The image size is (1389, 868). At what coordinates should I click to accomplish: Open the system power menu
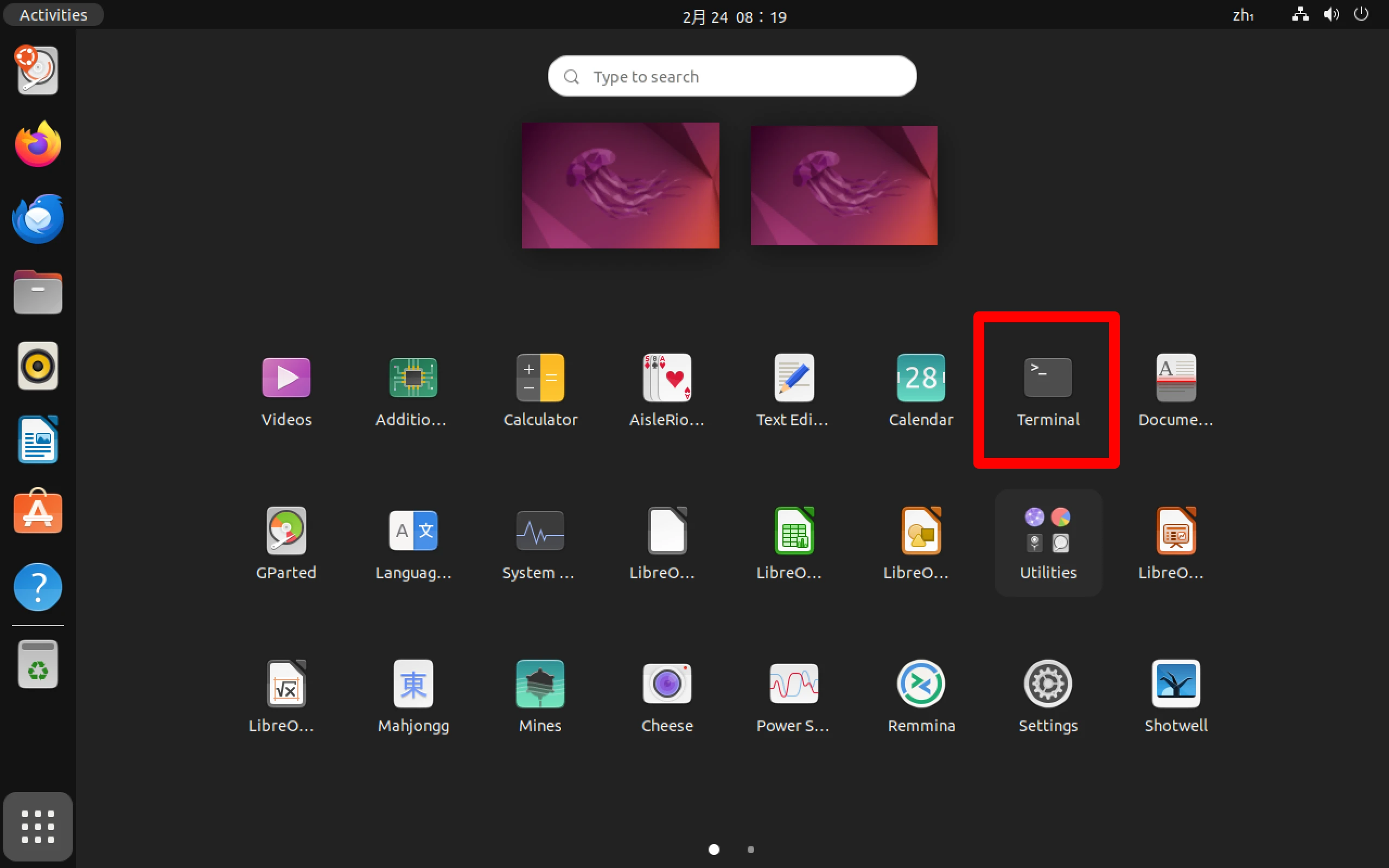coord(1361,15)
